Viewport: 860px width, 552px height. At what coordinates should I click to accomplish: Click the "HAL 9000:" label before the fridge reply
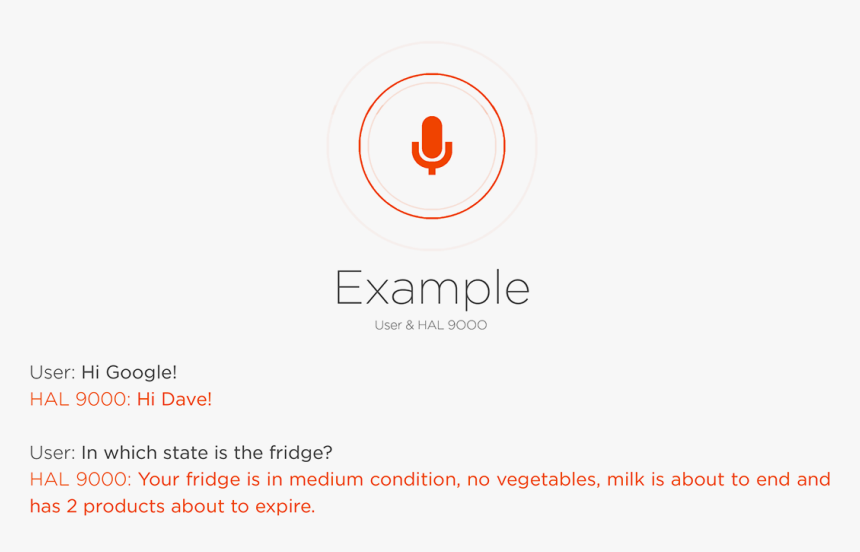[x=80, y=480]
